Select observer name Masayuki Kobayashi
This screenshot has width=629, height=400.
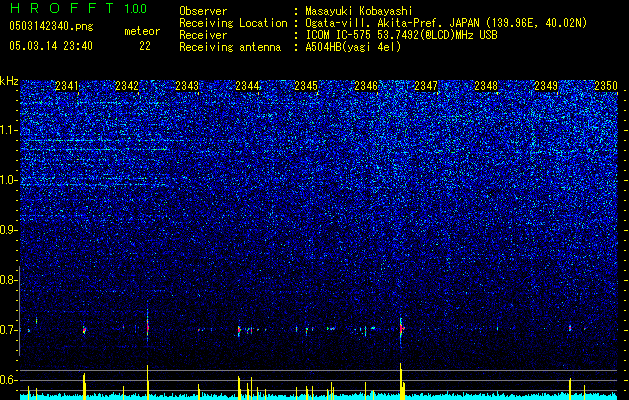359,11
